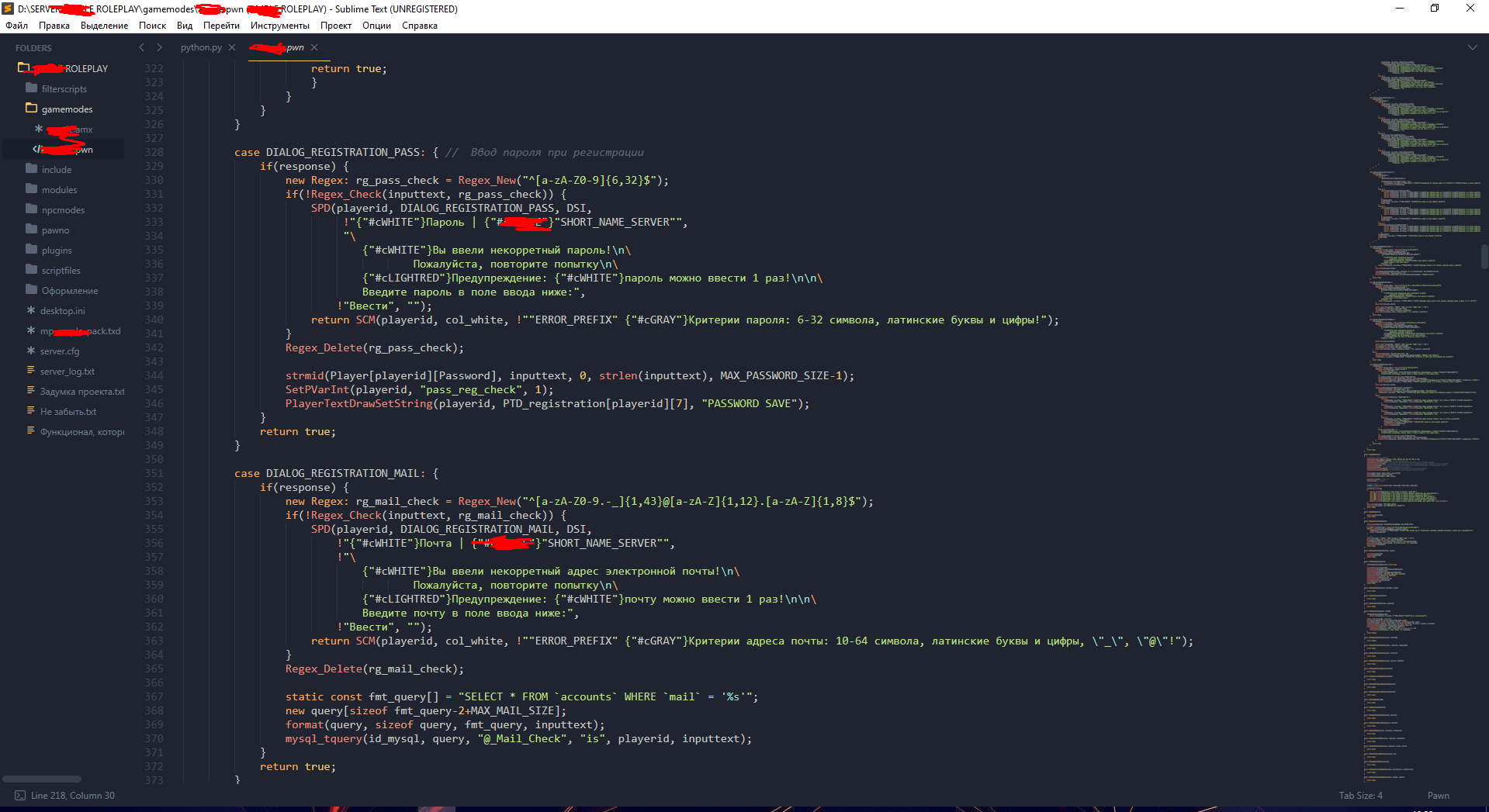Collapse the gamemodes folder
Viewport: 1489px width, 812px height.
[67, 109]
